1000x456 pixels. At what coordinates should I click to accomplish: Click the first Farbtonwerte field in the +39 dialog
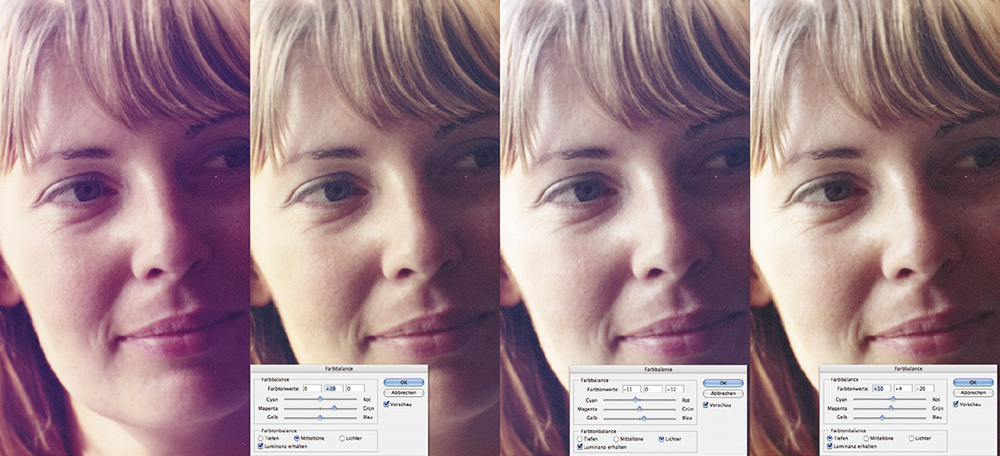tap(312, 388)
